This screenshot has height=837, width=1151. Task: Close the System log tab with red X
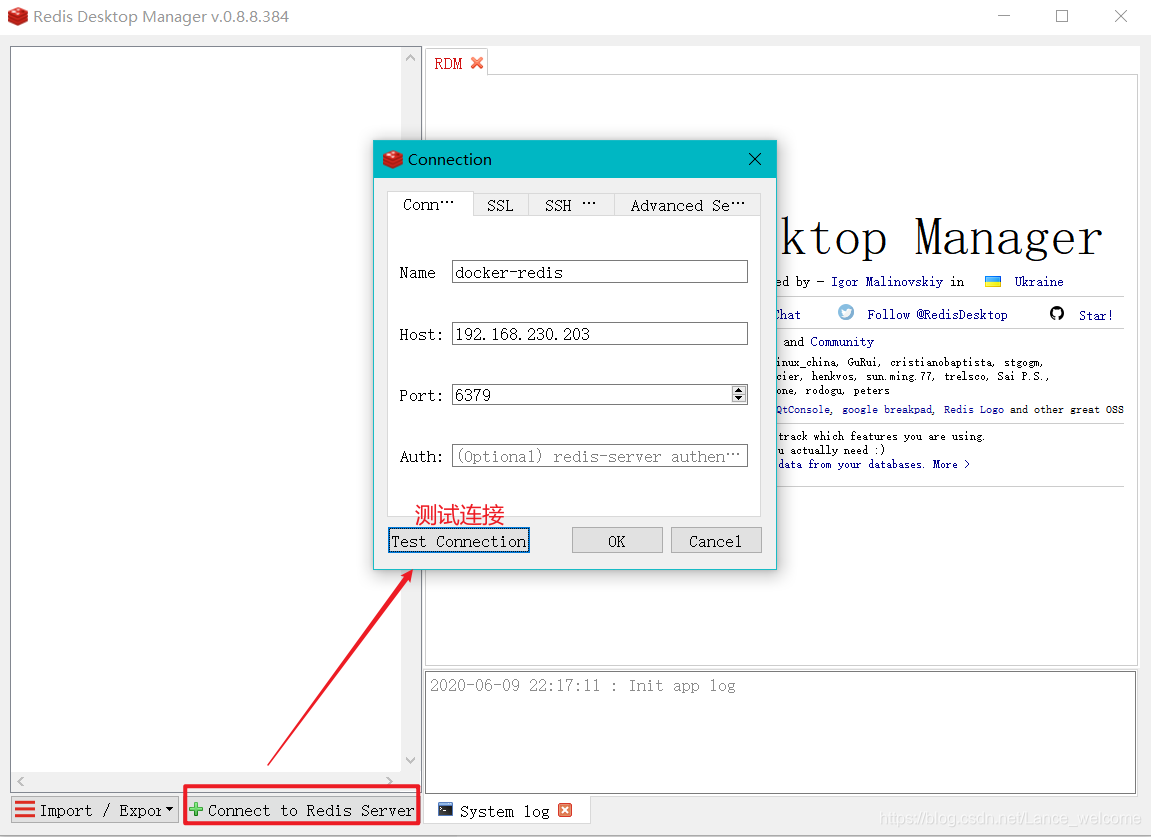point(564,810)
